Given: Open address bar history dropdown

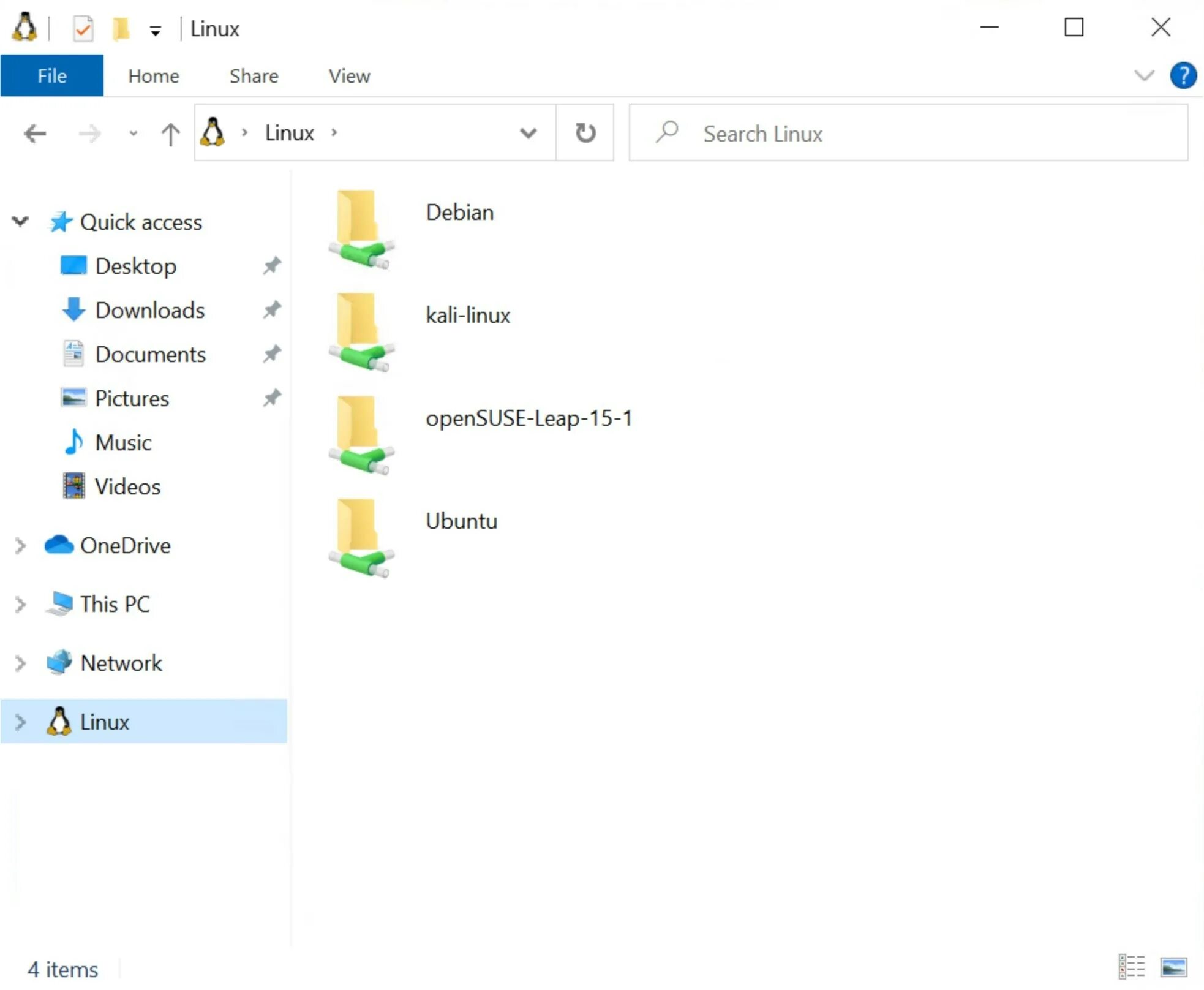Looking at the screenshot, I should point(528,133).
